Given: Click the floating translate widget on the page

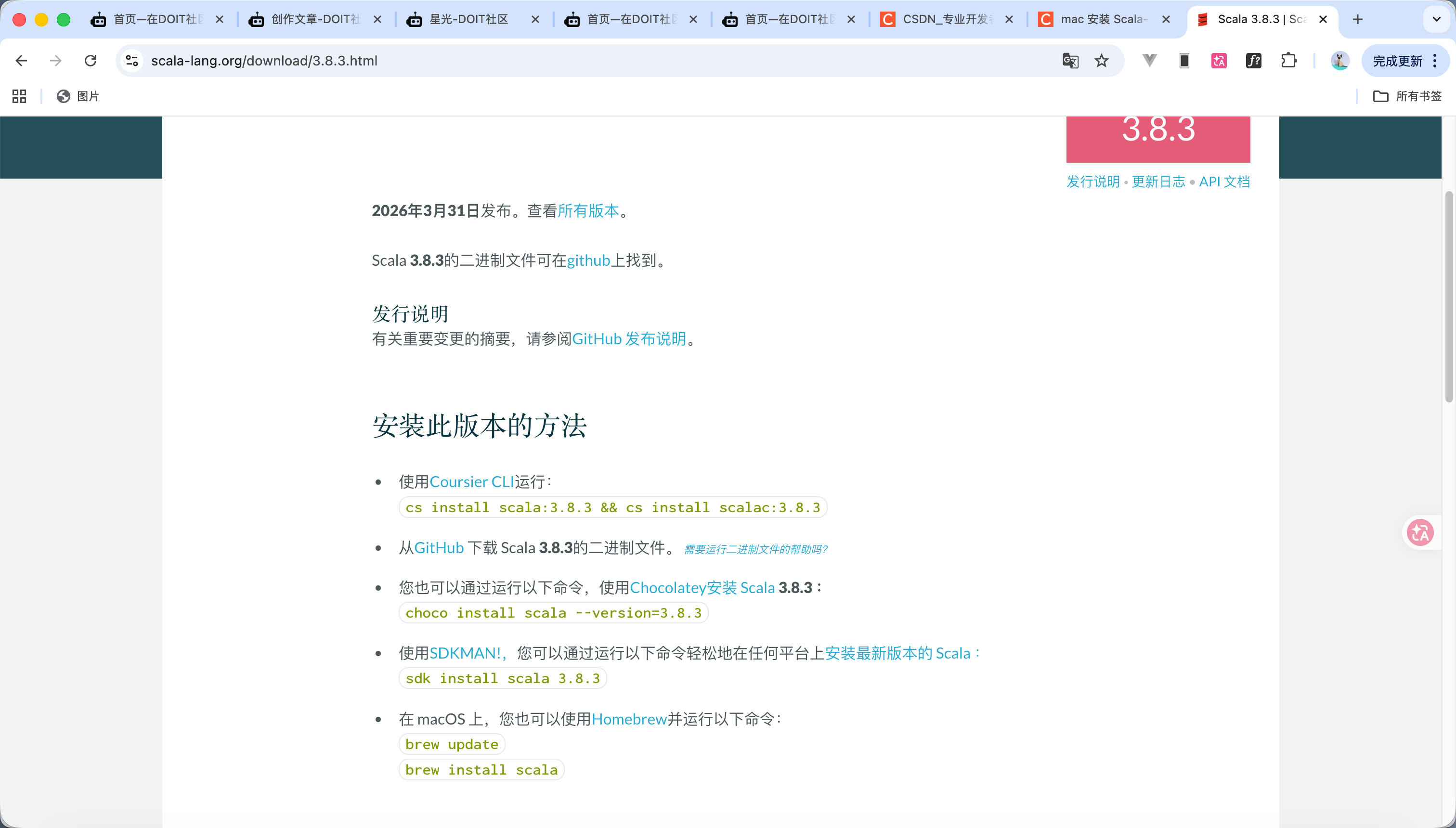Looking at the screenshot, I should coord(1420,532).
